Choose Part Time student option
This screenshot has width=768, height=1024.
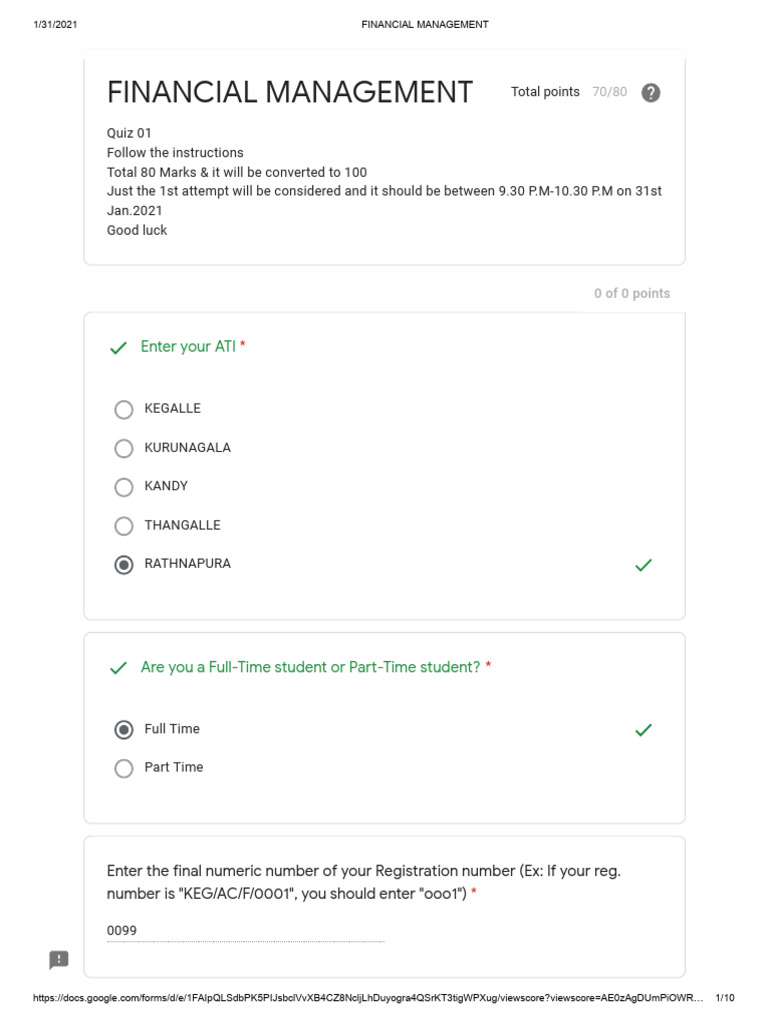click(124, 768)
